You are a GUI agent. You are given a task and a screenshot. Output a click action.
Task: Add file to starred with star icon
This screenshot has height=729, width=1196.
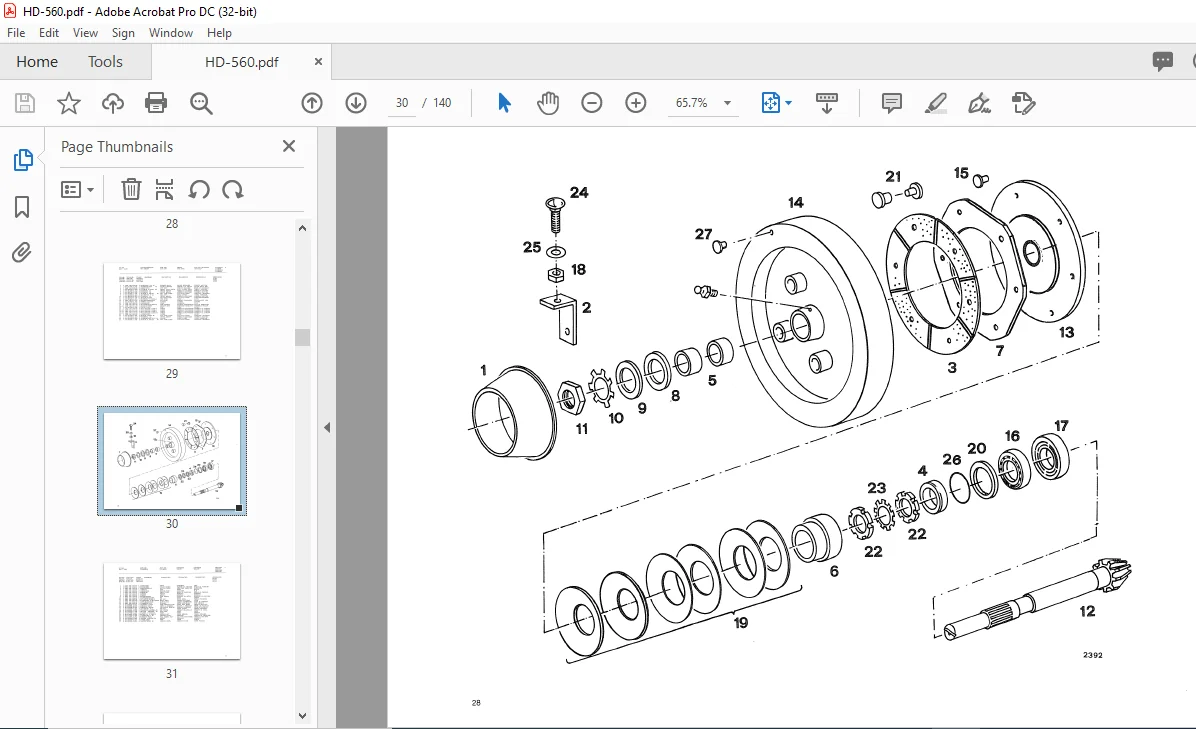pyautogui.click(x=69, y=103)
